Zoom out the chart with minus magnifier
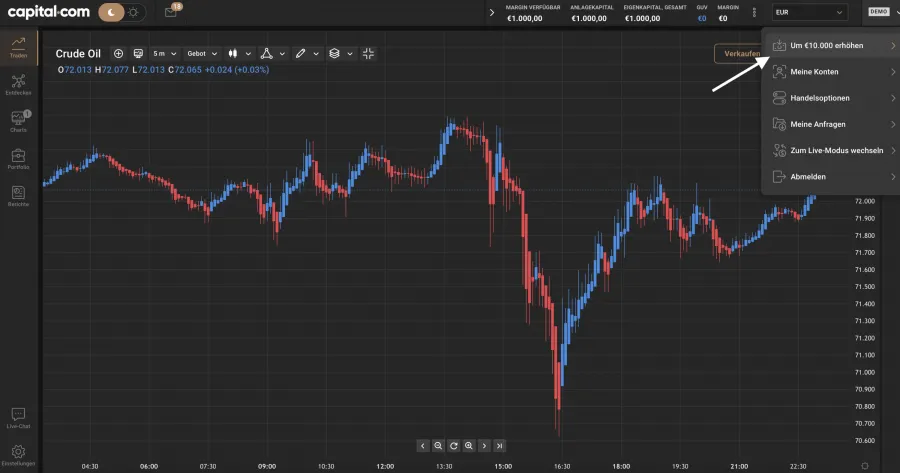 tap(438, 445)
